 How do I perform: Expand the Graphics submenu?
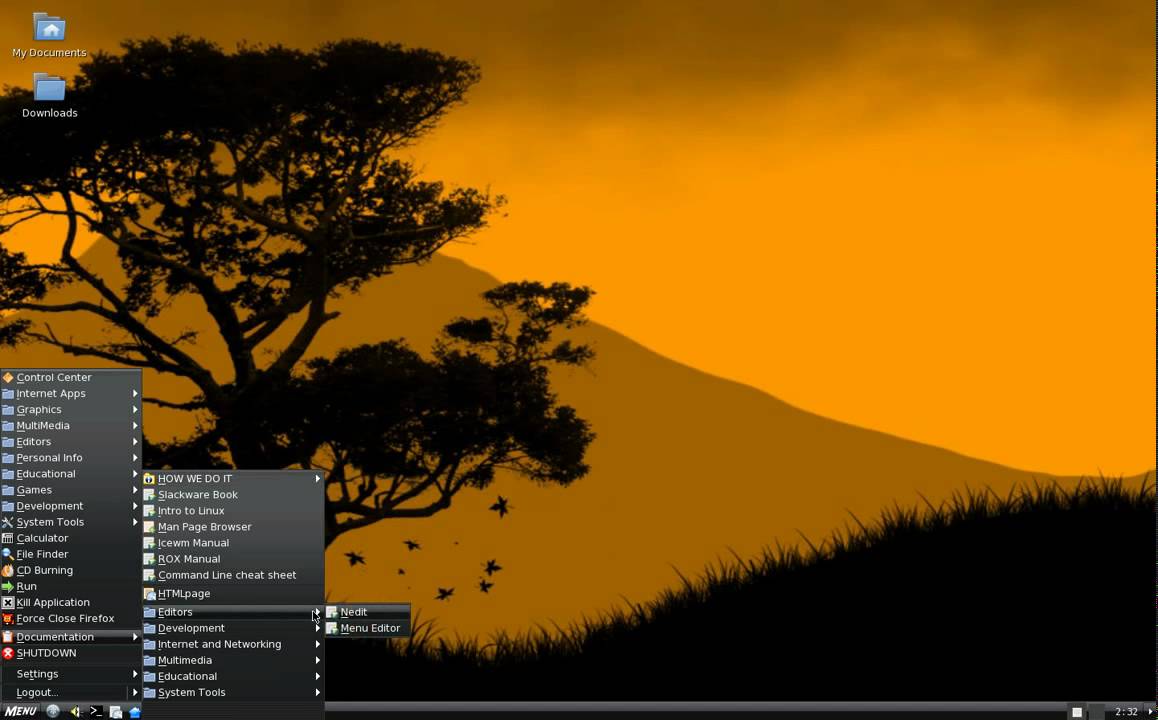(x=71, y=410)
